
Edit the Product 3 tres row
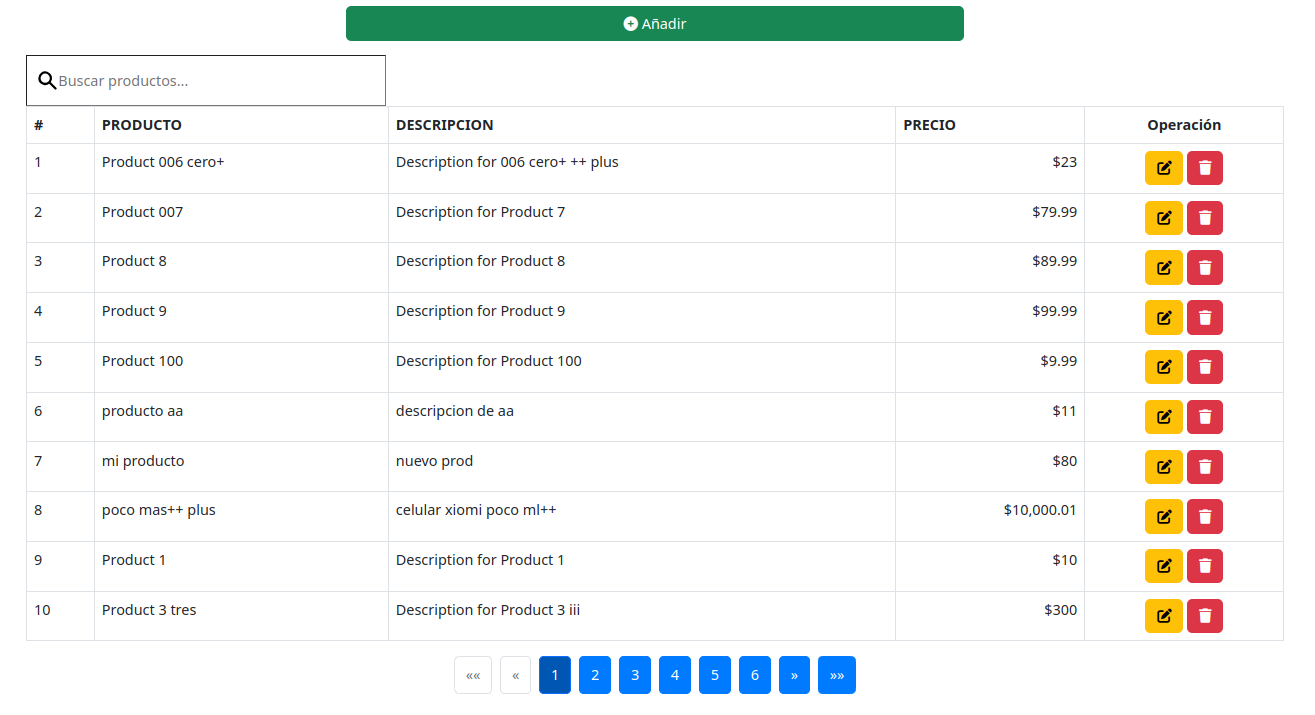[1164, 616]
